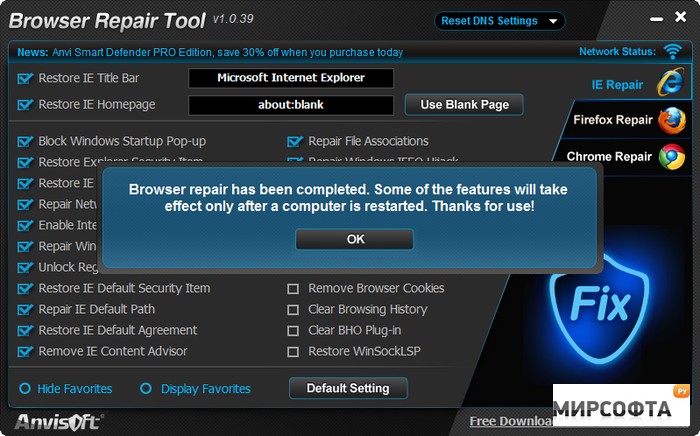Select the Hide Favorites radio button

(x=25, y=389)
